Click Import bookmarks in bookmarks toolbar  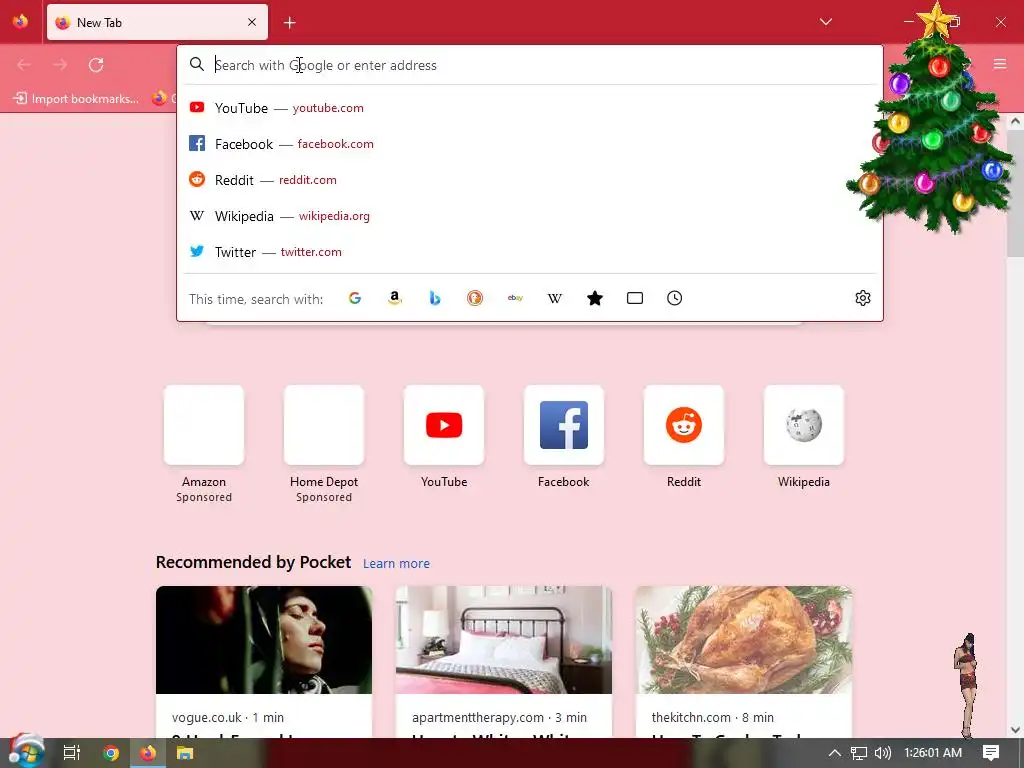click(x=77, y=99)
